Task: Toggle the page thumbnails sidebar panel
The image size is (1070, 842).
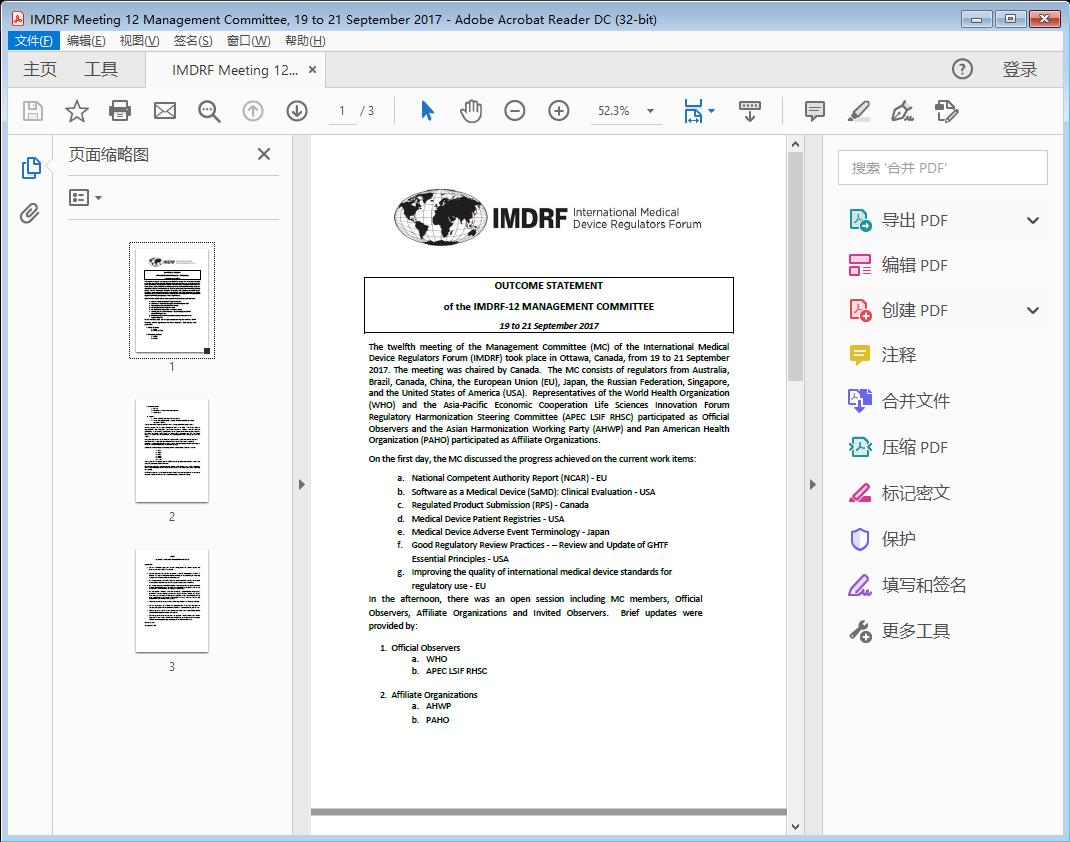Action: coord(30,166)
